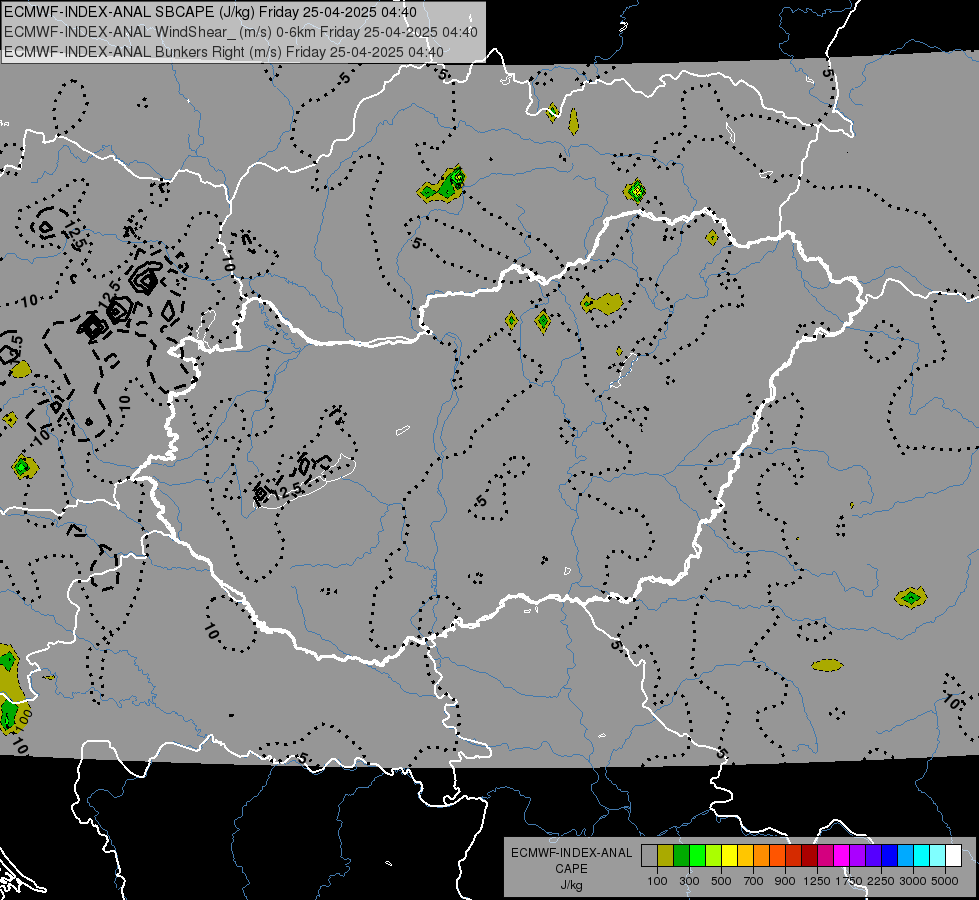This screenshot has height=900, width=979.
Task: Click the 100 tick label under colorbar
Action: click(657, 881)
